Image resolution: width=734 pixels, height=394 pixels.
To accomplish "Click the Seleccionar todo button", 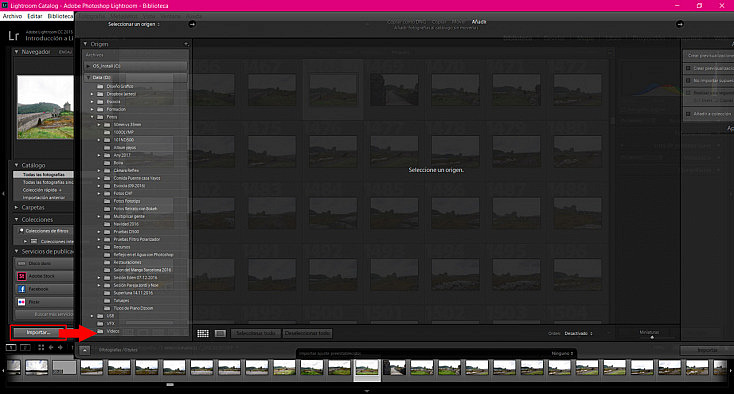I will coord(256,333).
